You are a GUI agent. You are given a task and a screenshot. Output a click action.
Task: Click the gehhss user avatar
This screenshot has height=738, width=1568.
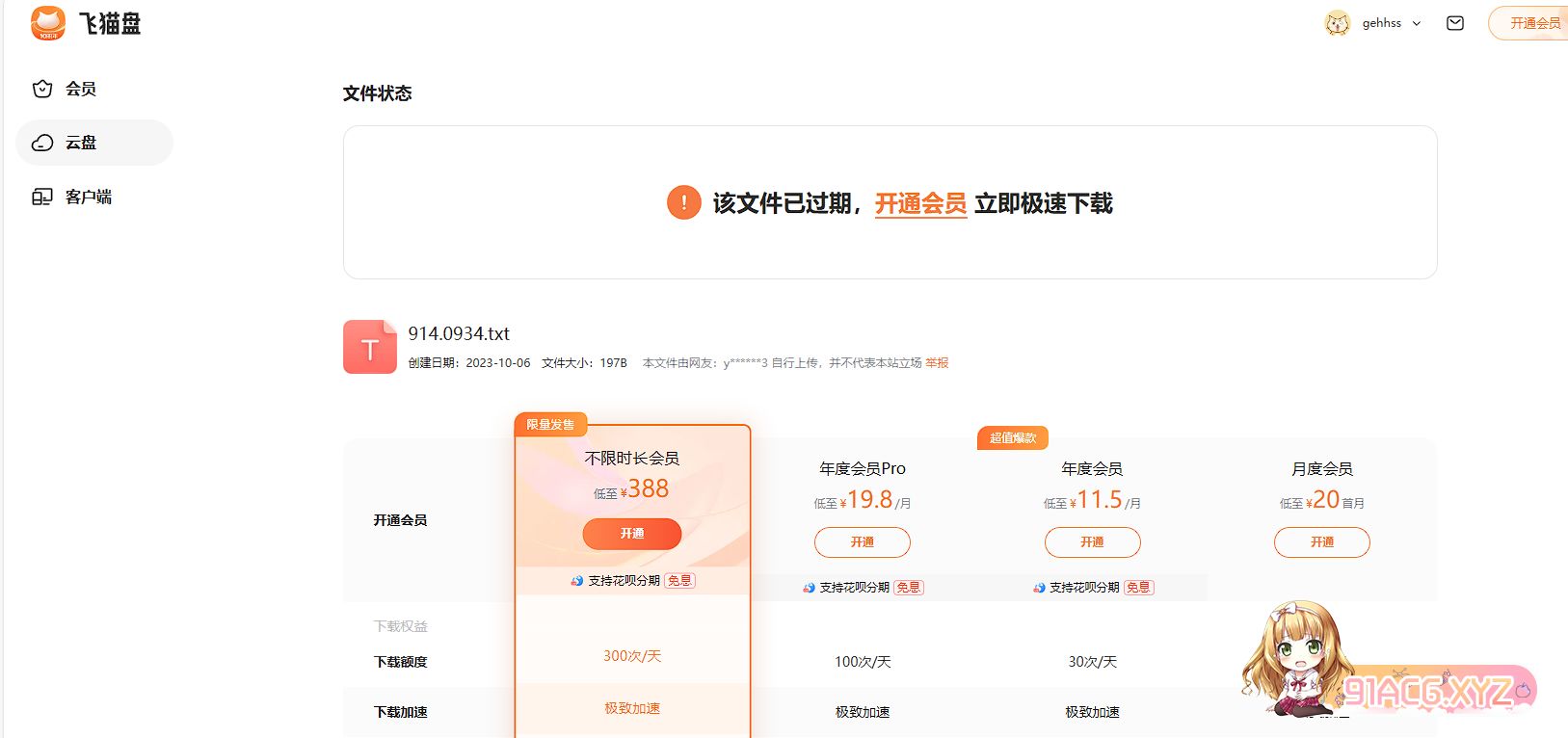pos(1337,23)
